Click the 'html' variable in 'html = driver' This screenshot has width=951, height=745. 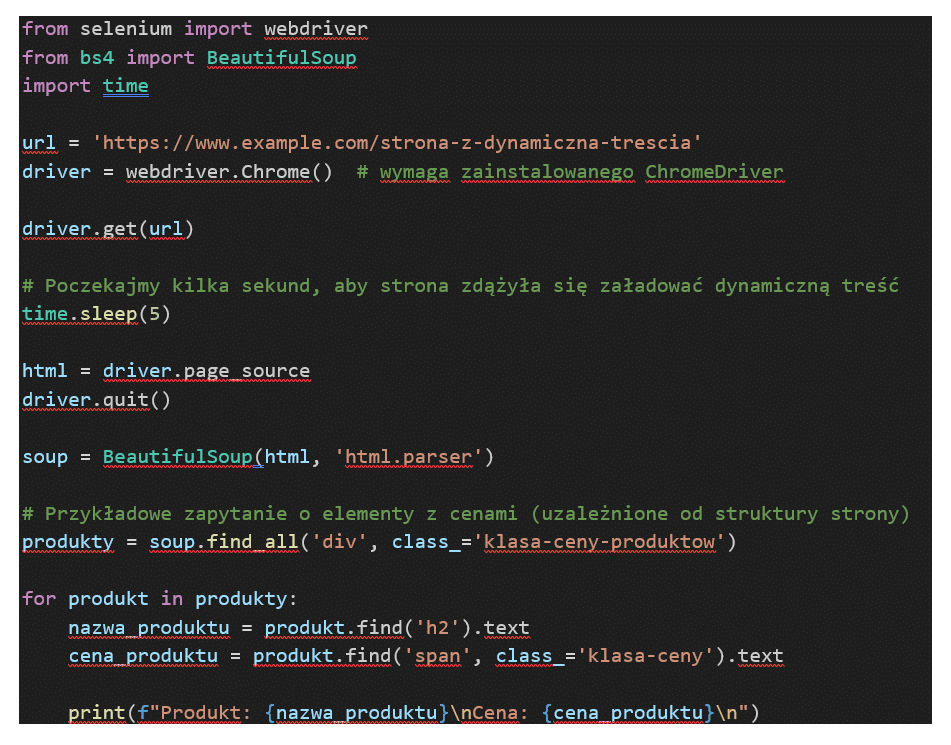tap(45, 371)
